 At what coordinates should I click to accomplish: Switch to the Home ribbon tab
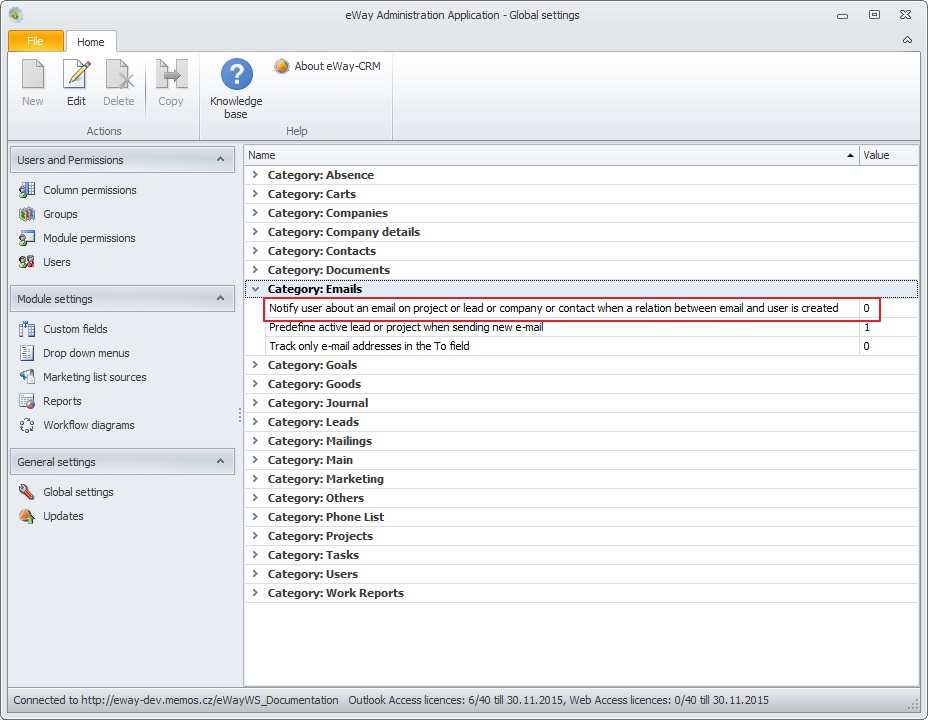click(x=91, y=41)
